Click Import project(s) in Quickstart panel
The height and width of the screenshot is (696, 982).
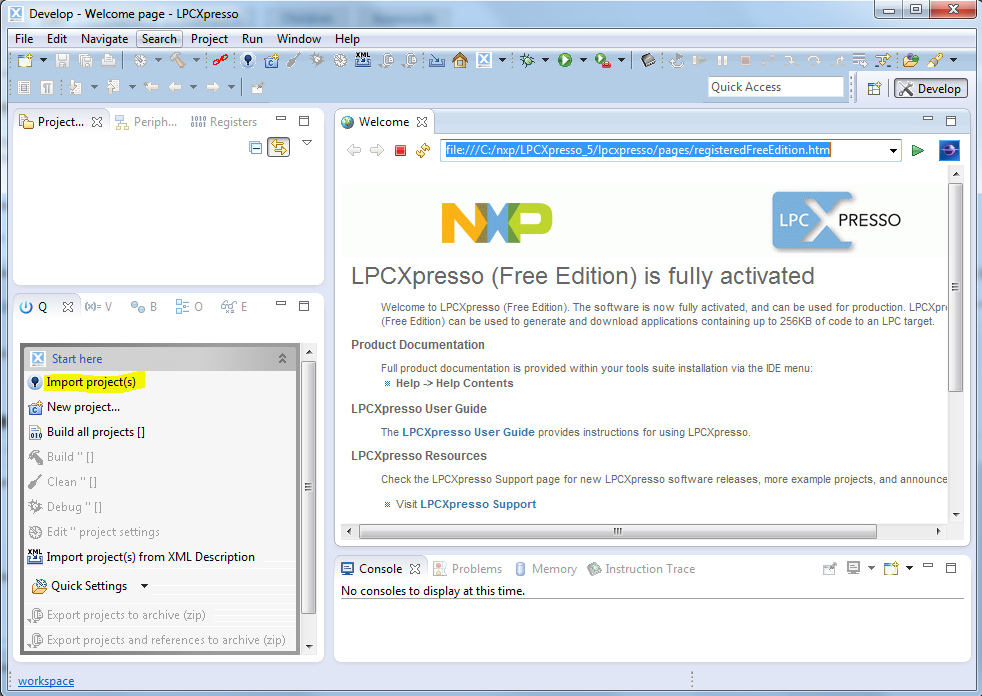[91, 382]
